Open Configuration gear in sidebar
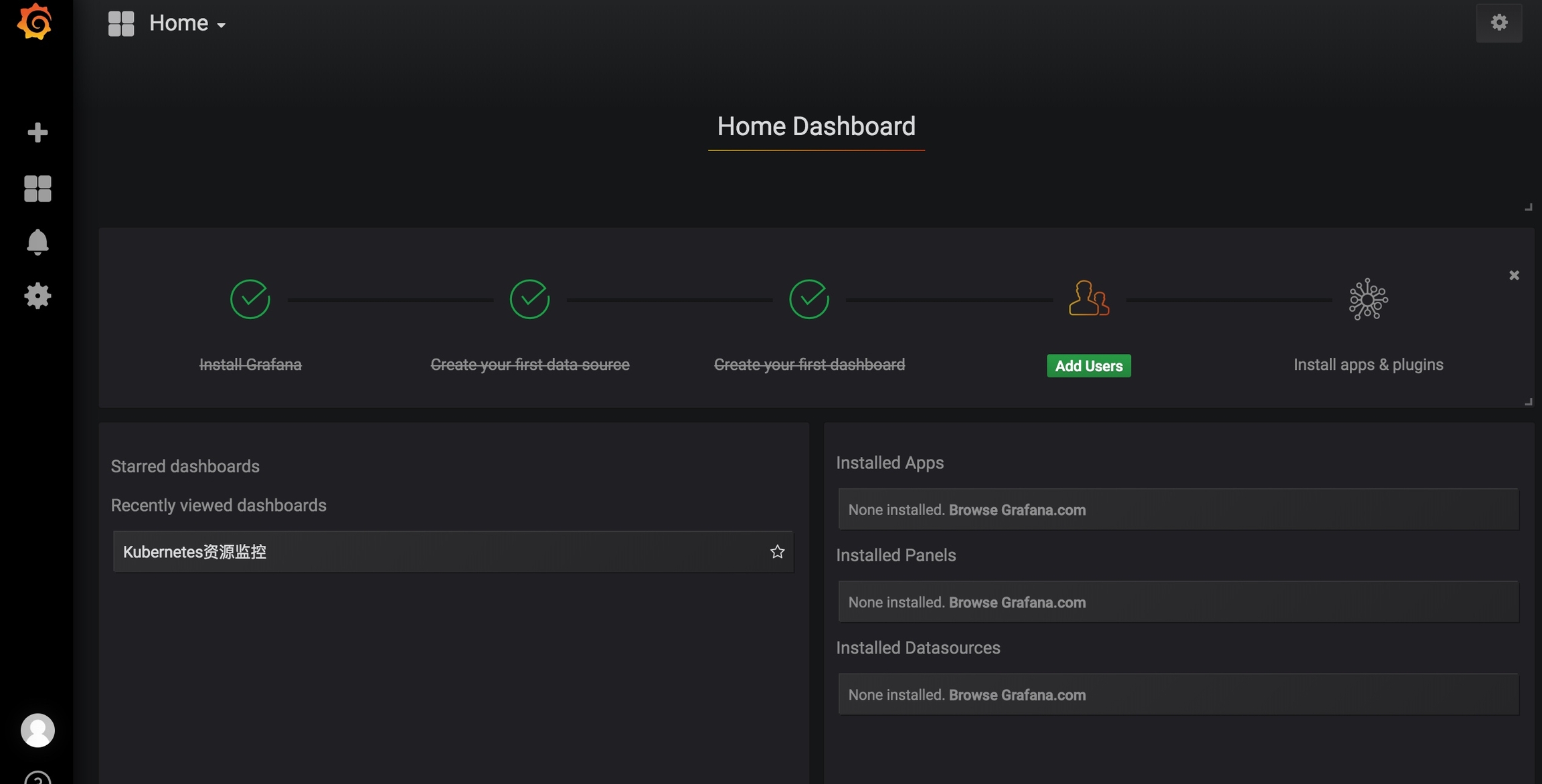1542x784 pixels. [x=37, y=296]
